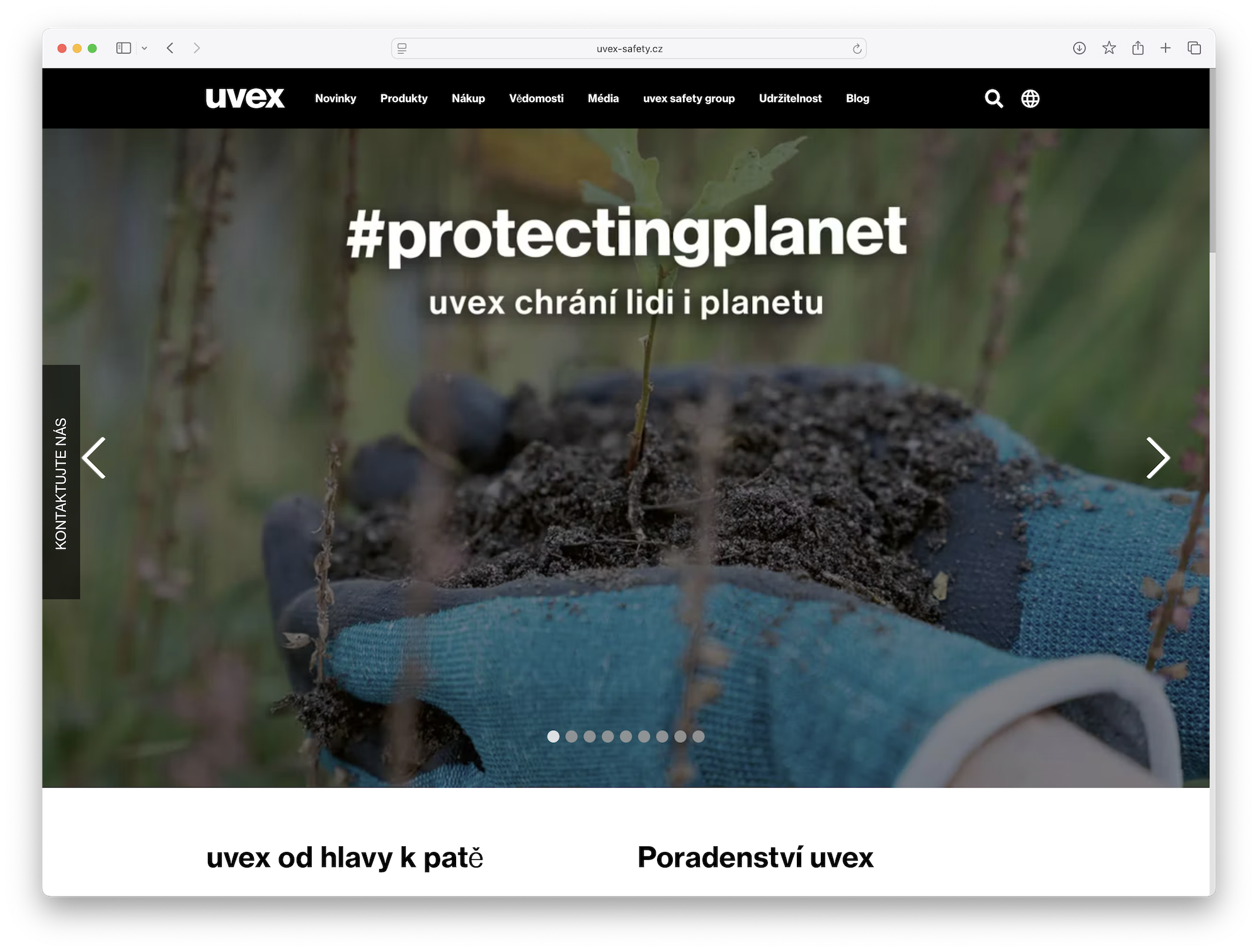Go to the Blog link
Image resolution: width=1258 pixels, height=952 pixels.
pos(857,98)
